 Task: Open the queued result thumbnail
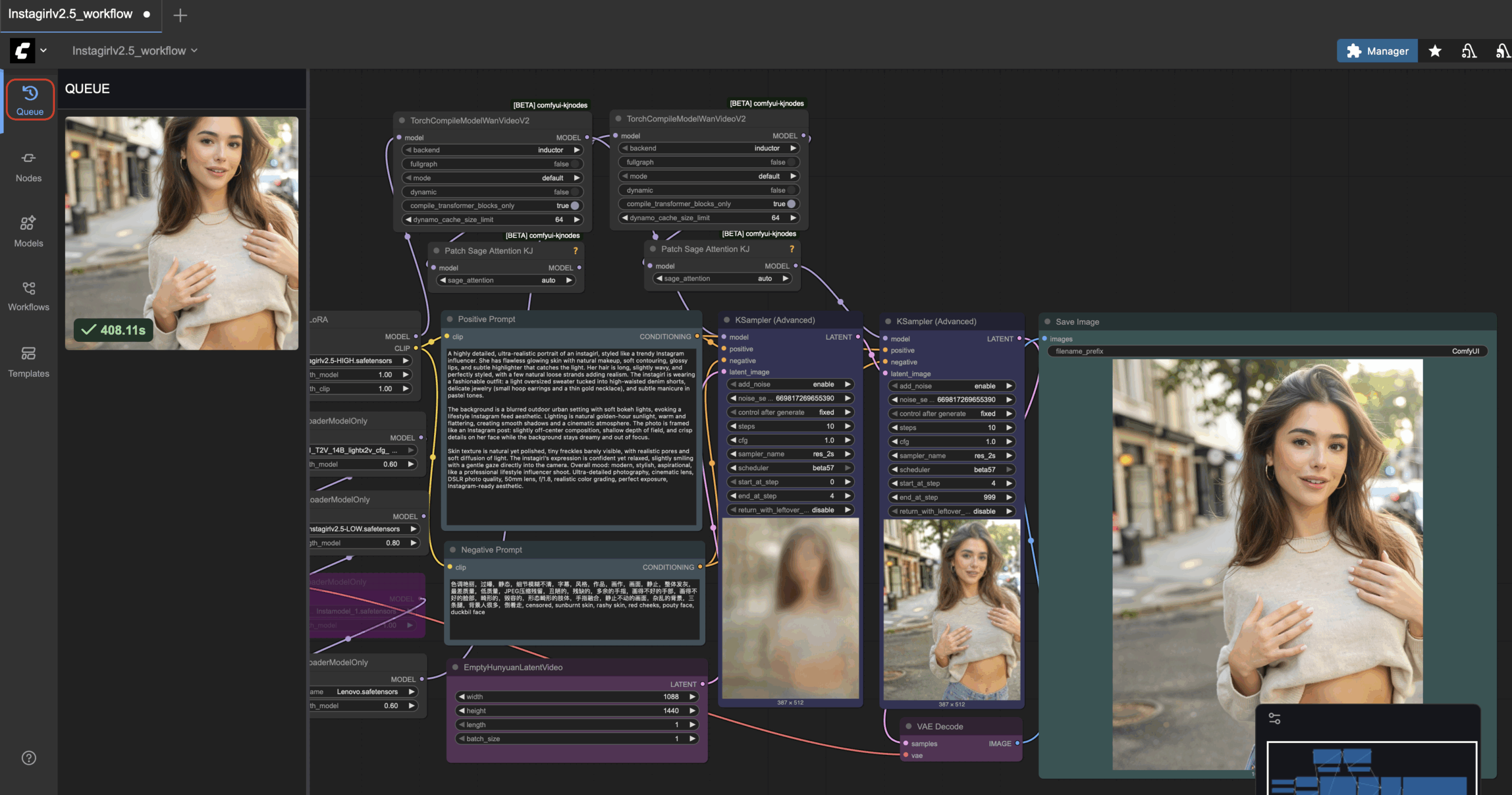(181, 233)
